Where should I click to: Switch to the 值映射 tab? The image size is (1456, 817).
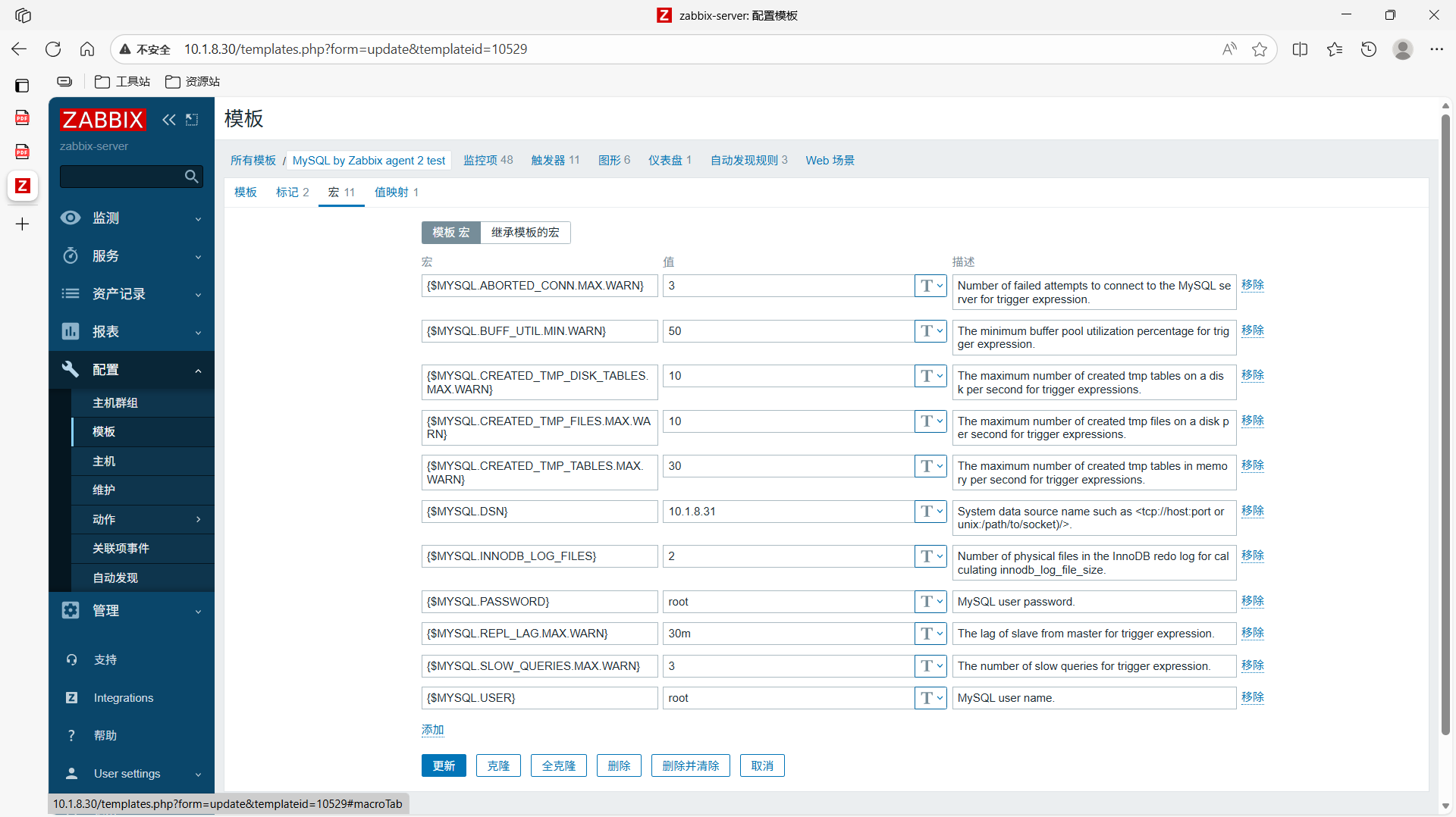(x=396, y=193)
